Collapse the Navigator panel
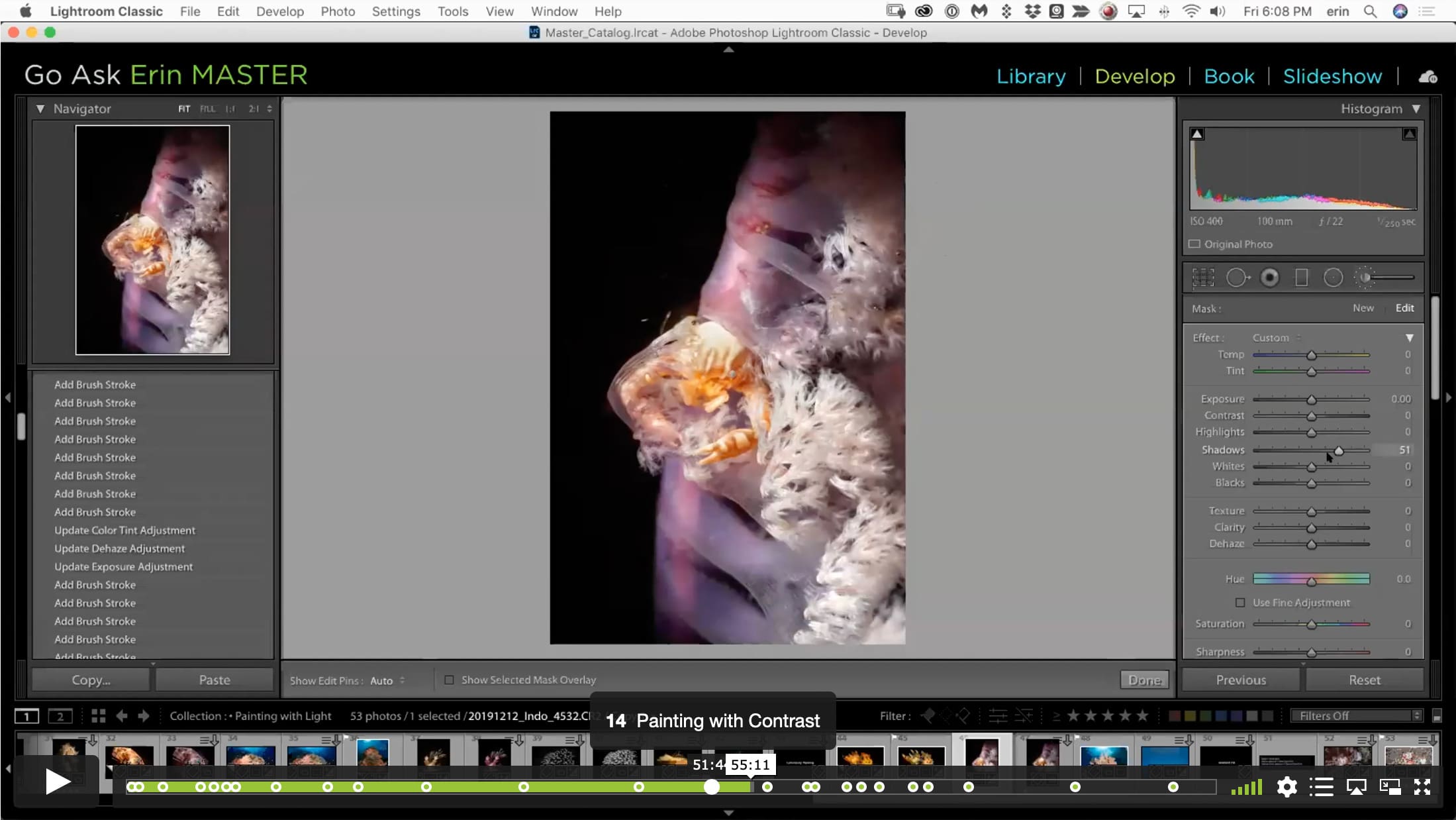The width and height of the screenshot is (1456, 820). [x=40, y=109]
